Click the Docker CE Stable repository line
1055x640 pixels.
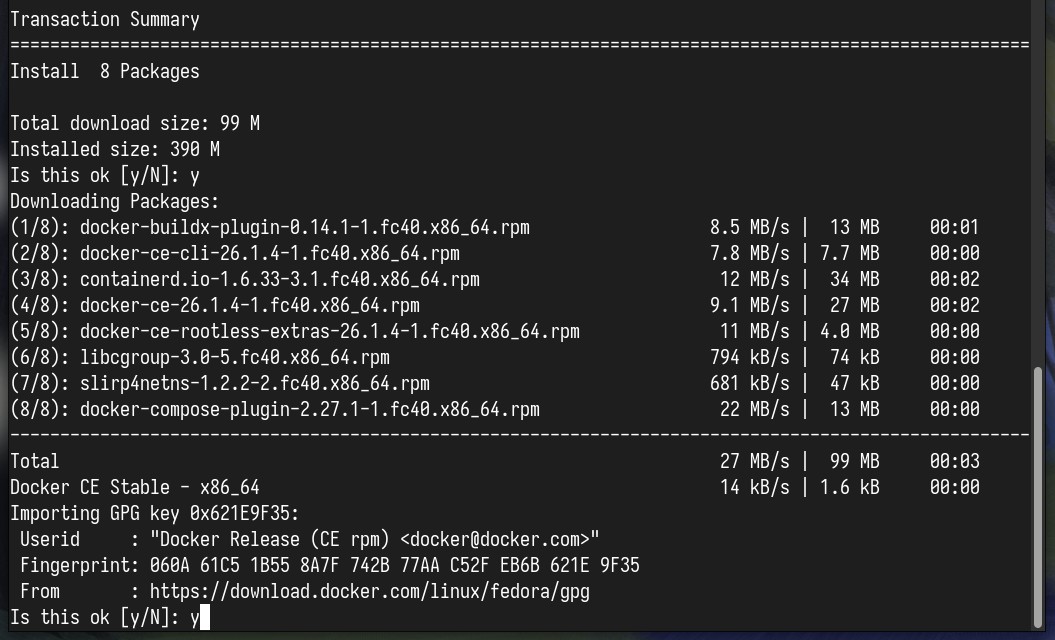(x=495, y=487)
